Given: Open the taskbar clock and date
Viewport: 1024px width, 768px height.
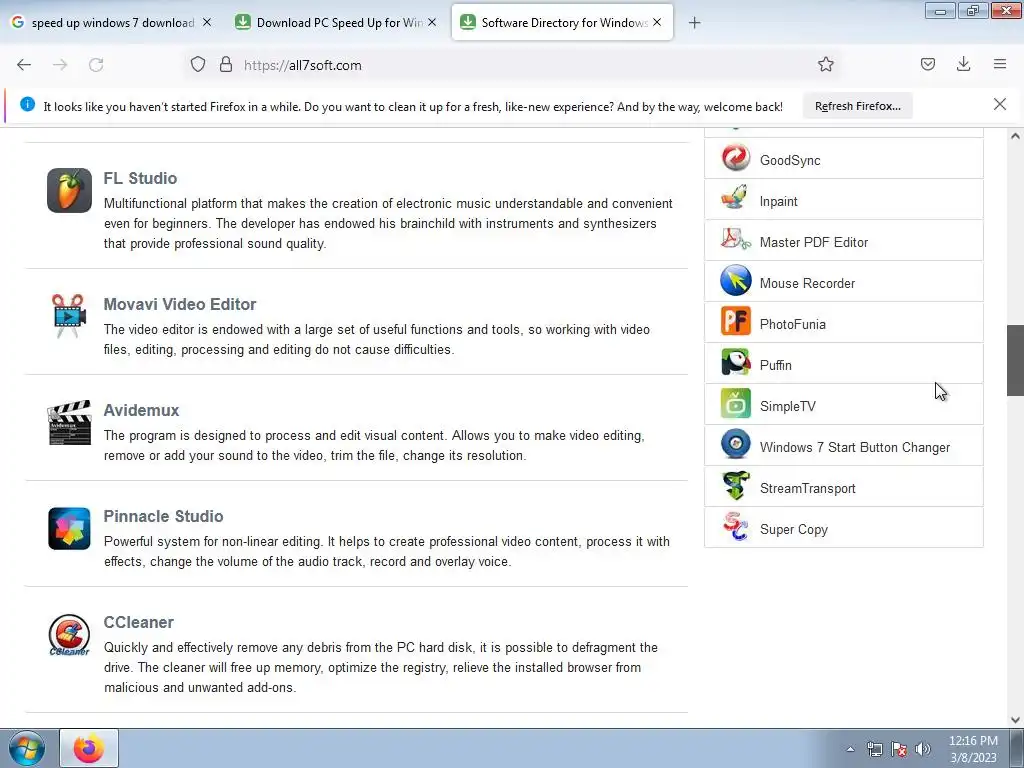Looking at the screenshot, I should click(973, 749).
